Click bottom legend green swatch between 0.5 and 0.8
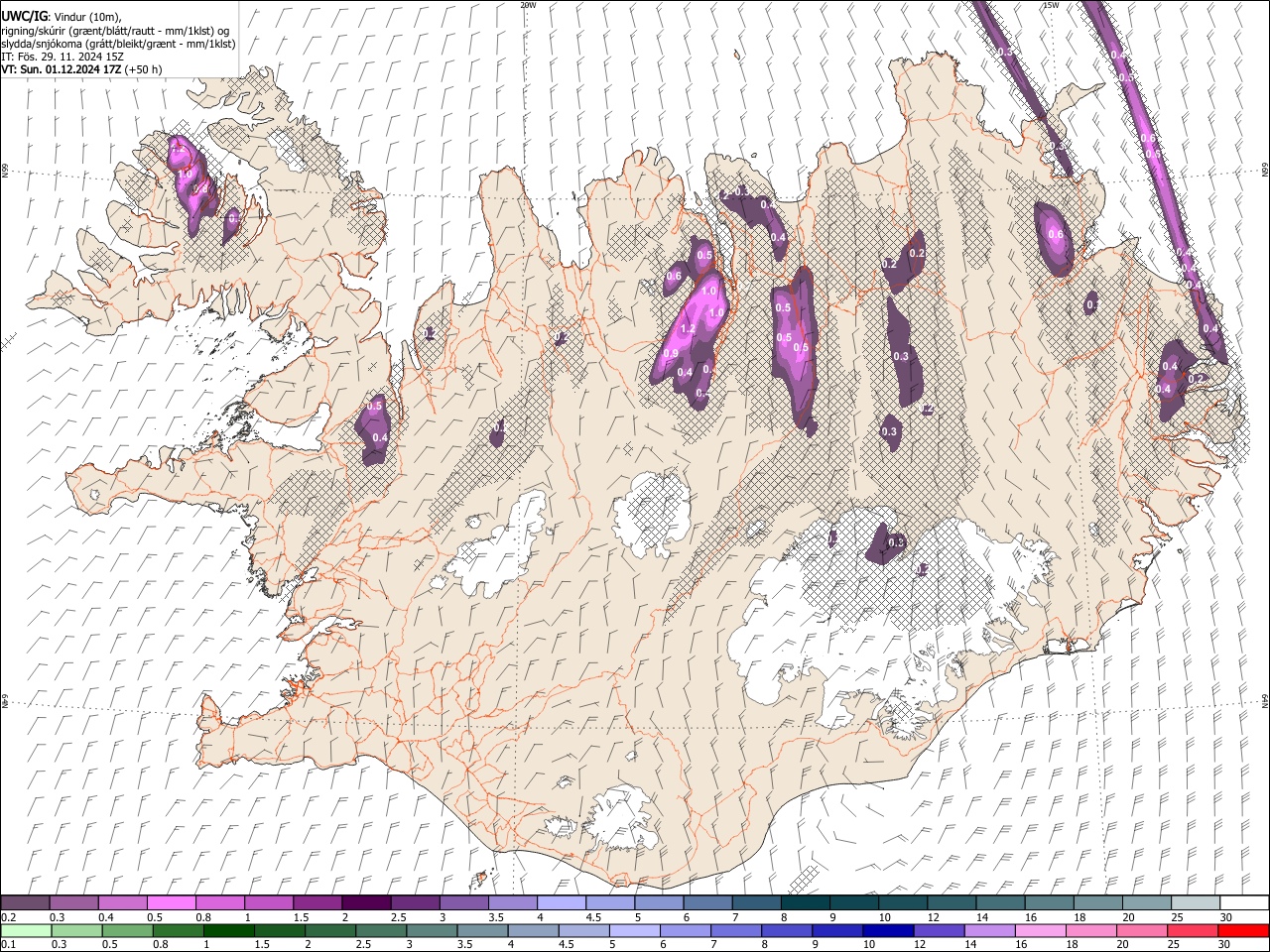The width and height of the screenshot is (1270, 952). pyautogui.click(x=126, y=930)
